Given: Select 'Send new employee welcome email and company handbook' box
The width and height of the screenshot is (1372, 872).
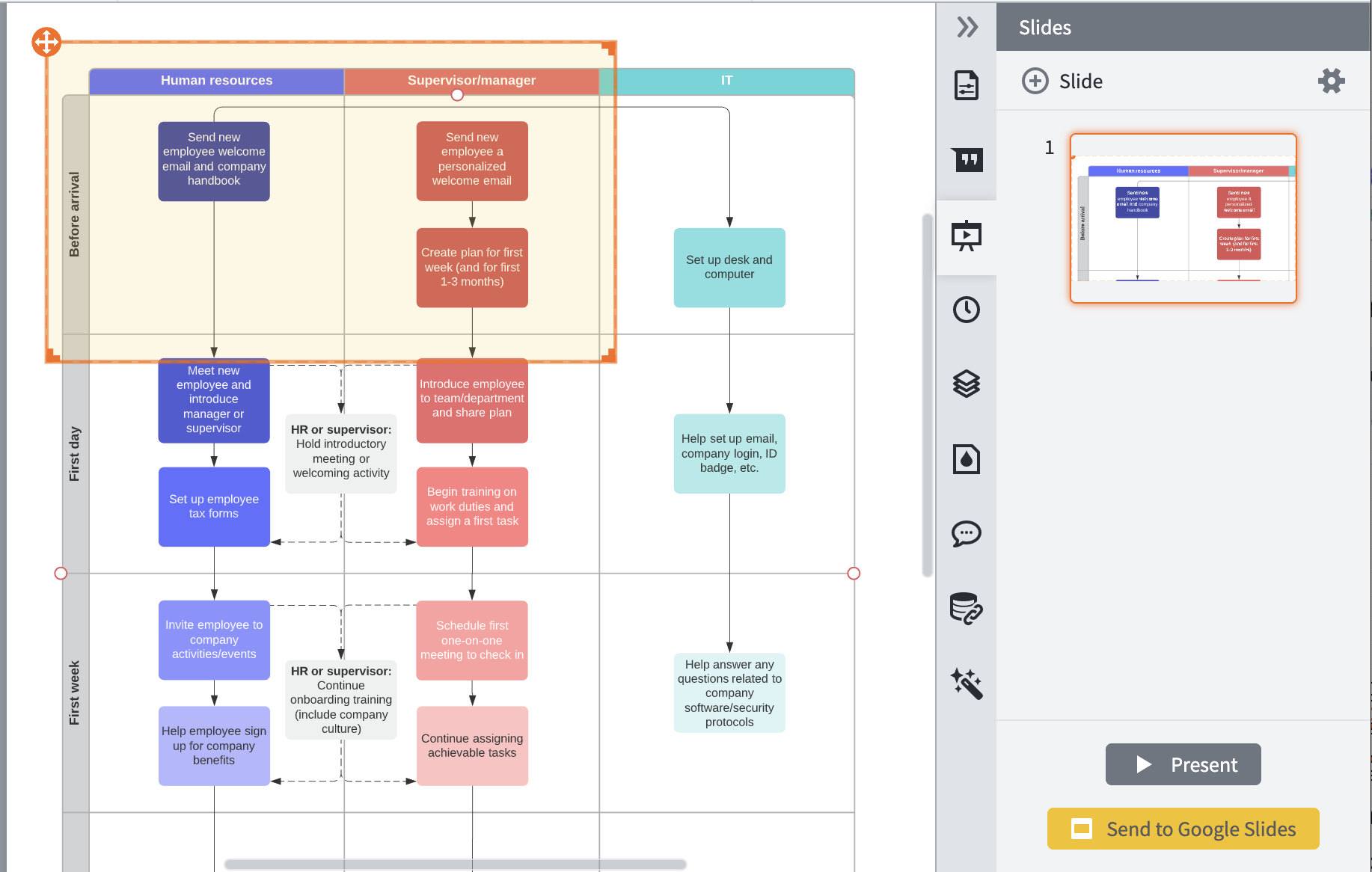Looking at the screenshot, I should [214, 162].
